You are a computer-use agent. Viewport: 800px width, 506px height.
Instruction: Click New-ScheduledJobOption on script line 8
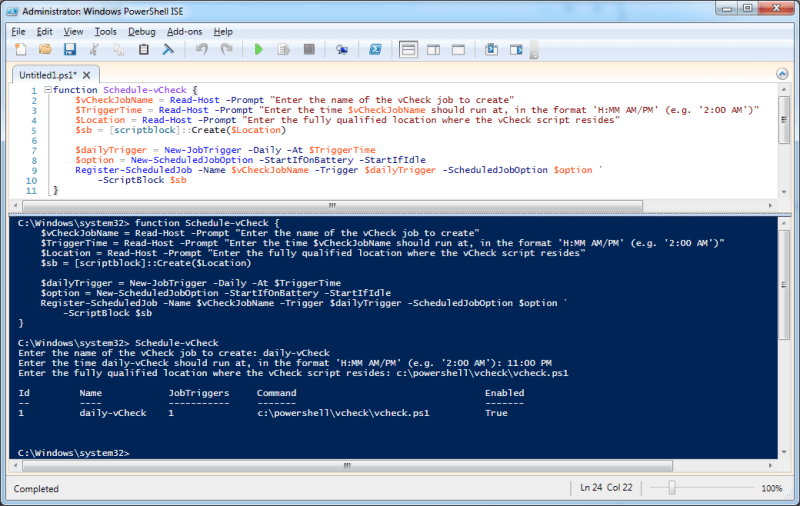click(x=192, y=160)
